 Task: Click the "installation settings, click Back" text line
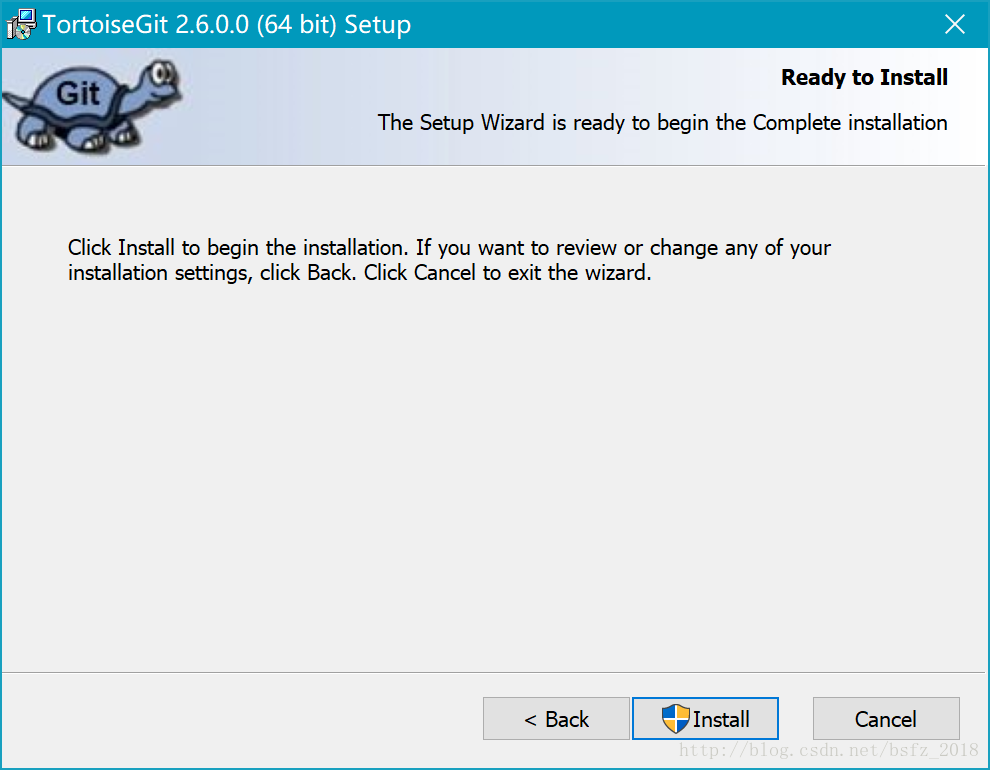[x=359, y=273]
